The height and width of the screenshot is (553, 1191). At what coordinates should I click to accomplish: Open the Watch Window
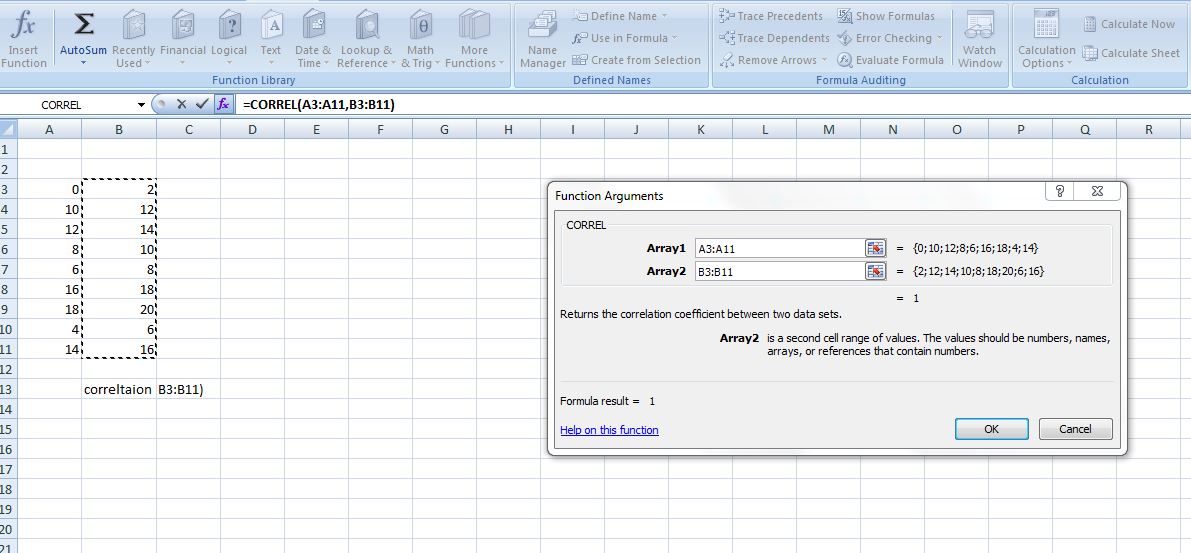tap(979, 40)
